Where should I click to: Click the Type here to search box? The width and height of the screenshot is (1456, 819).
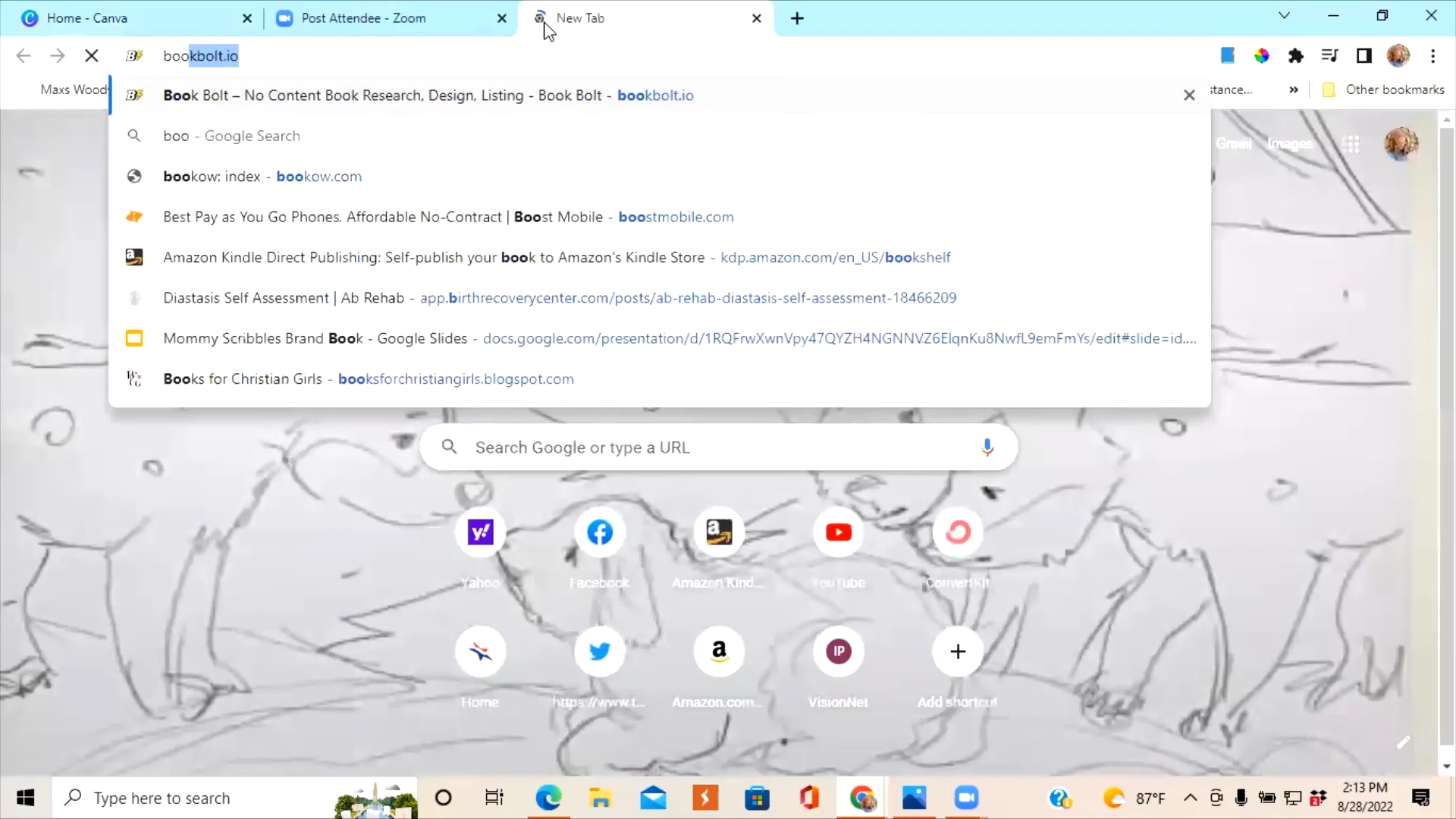(235, 798)
